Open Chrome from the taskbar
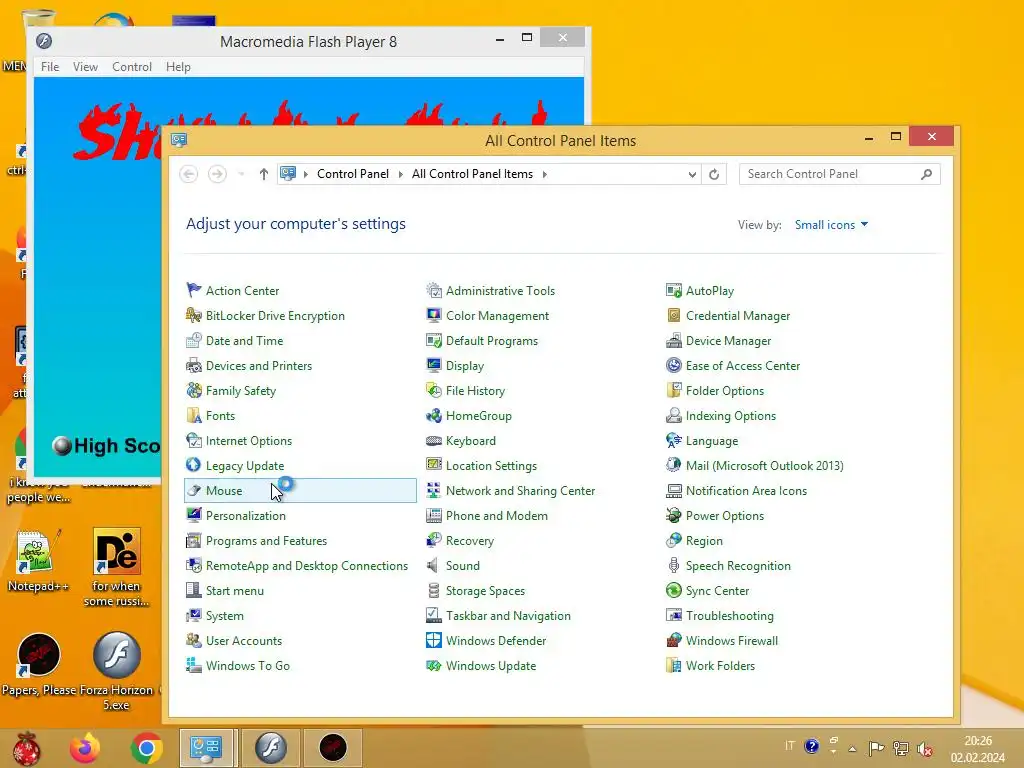 coord(146,748)
